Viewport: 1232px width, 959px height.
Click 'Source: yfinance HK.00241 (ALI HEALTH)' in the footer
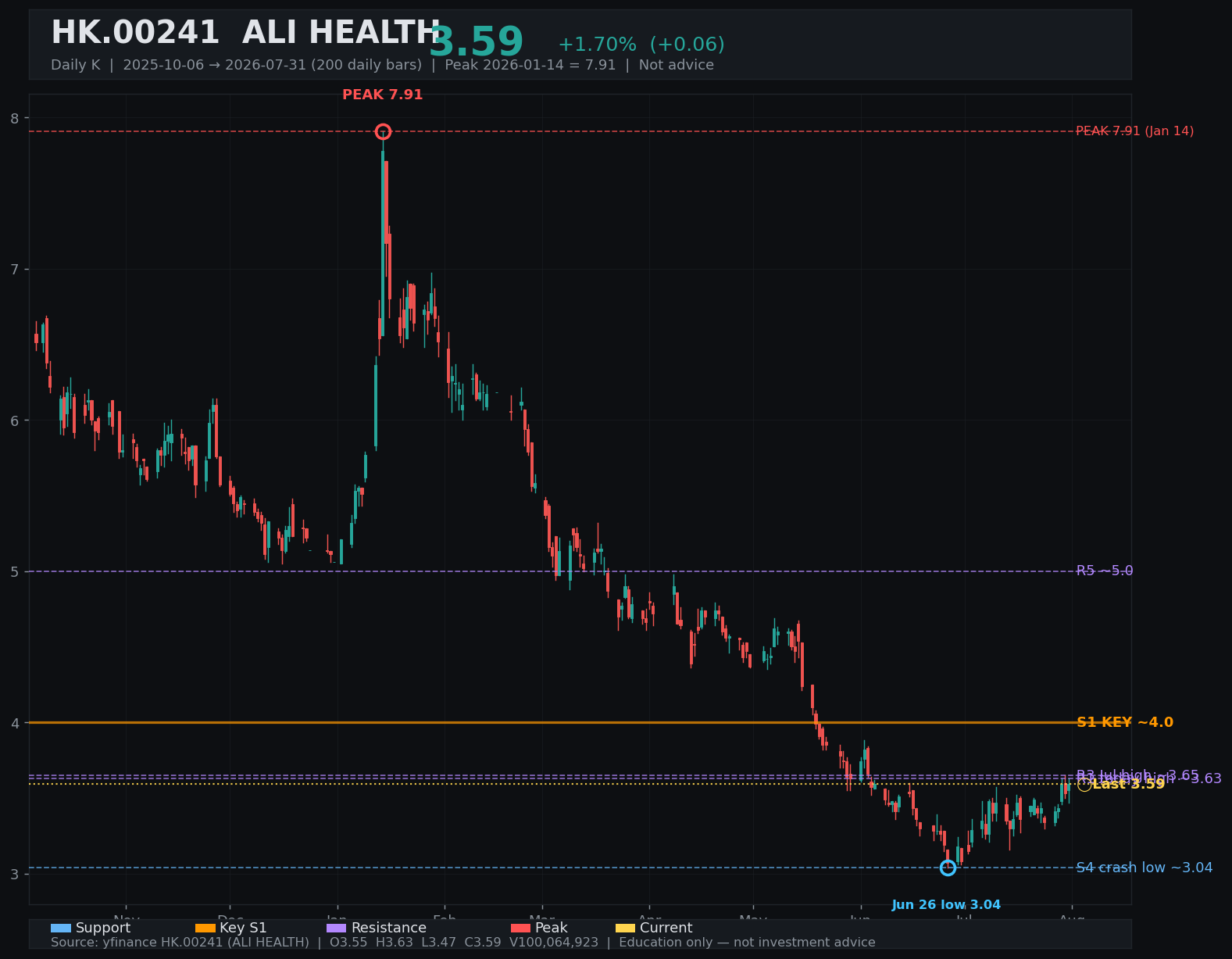point(180,943)
